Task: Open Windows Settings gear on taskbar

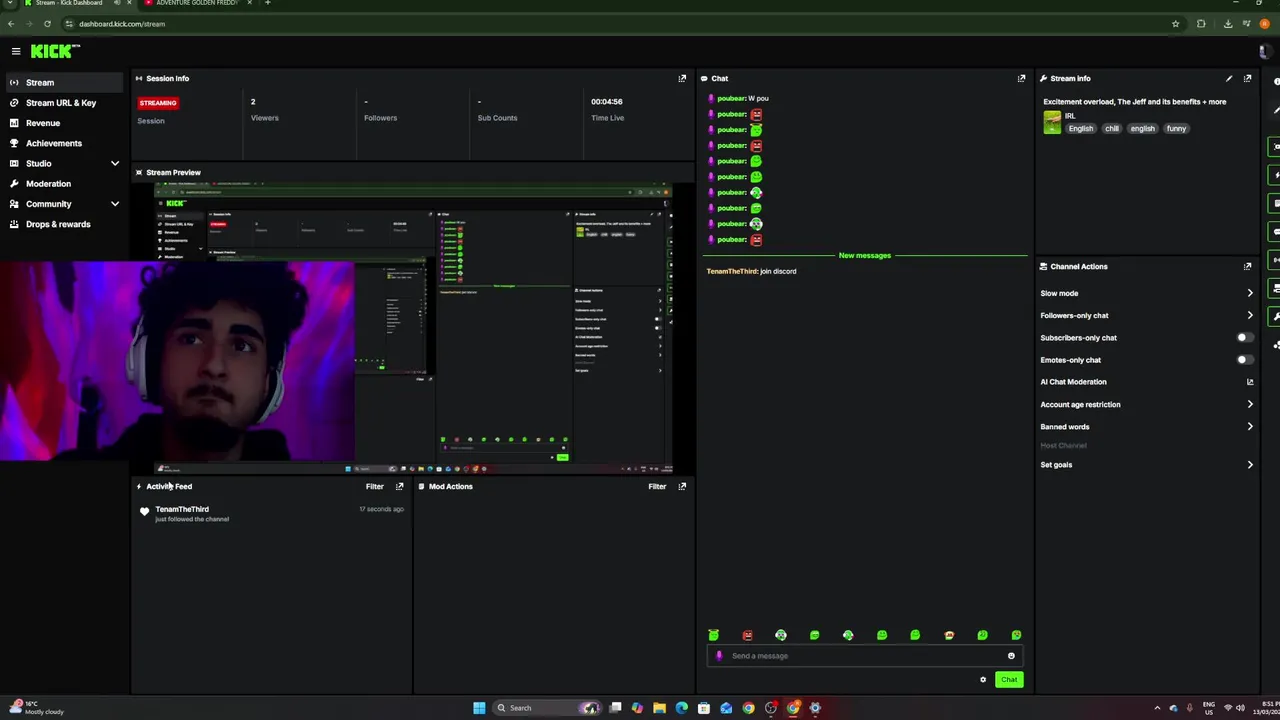Action: (815, 708)
